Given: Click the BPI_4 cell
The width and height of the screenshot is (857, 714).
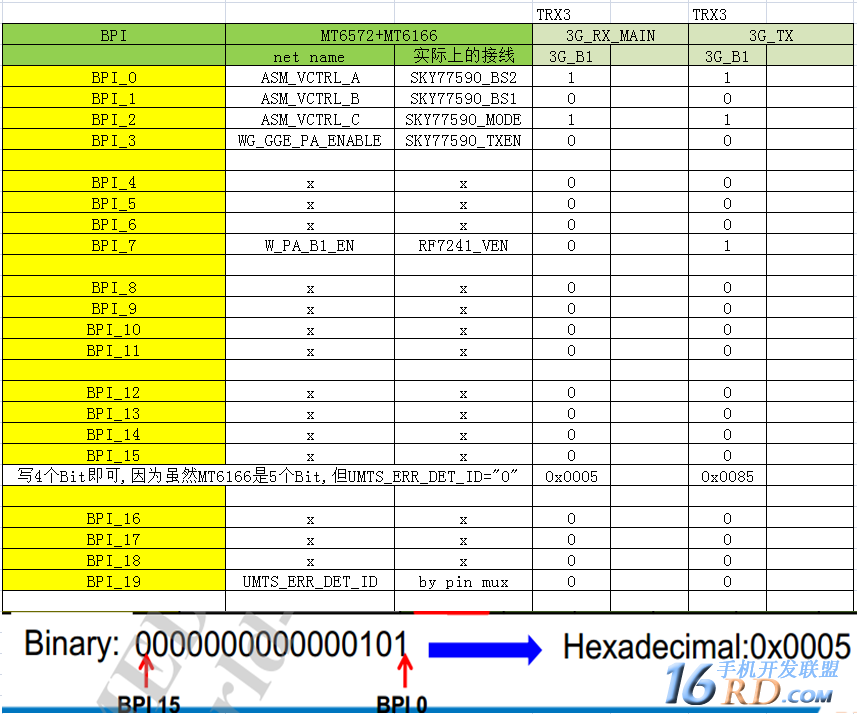Looking at the screenshot, I should coord(114,182).
